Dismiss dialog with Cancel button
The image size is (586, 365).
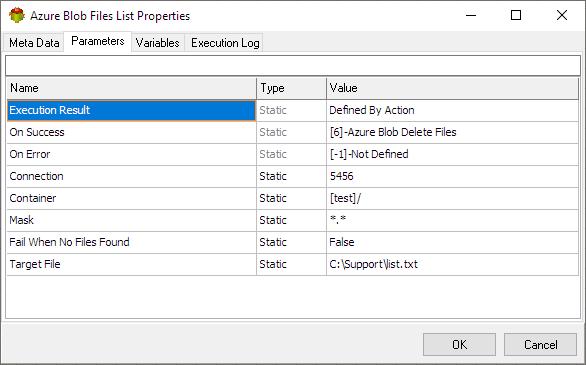coord(540,344)
